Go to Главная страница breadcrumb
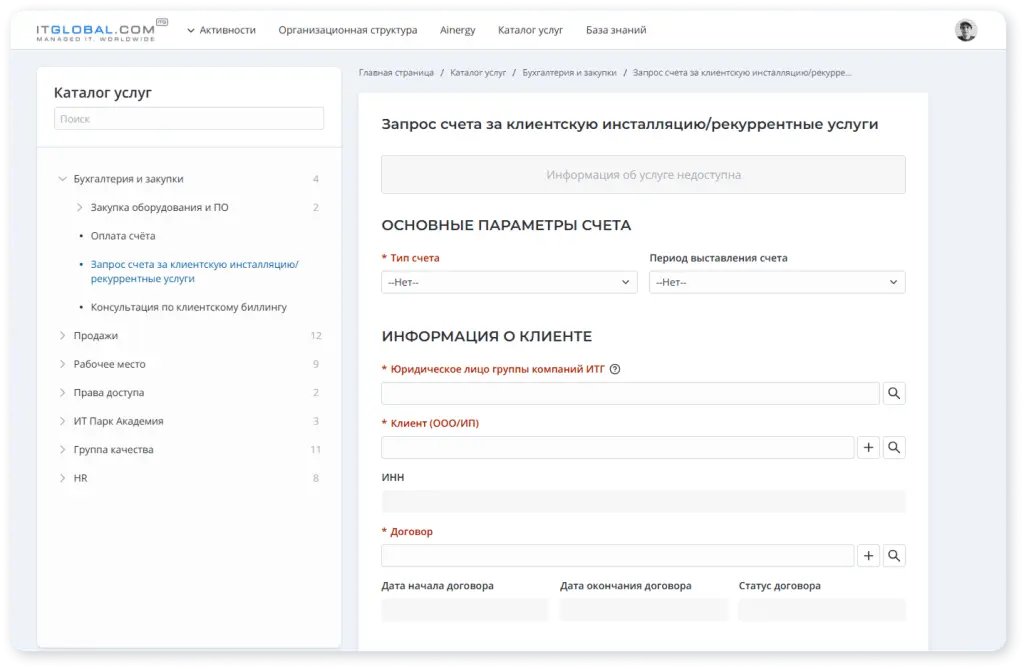The image size is (1024, 669). point(396,73)
